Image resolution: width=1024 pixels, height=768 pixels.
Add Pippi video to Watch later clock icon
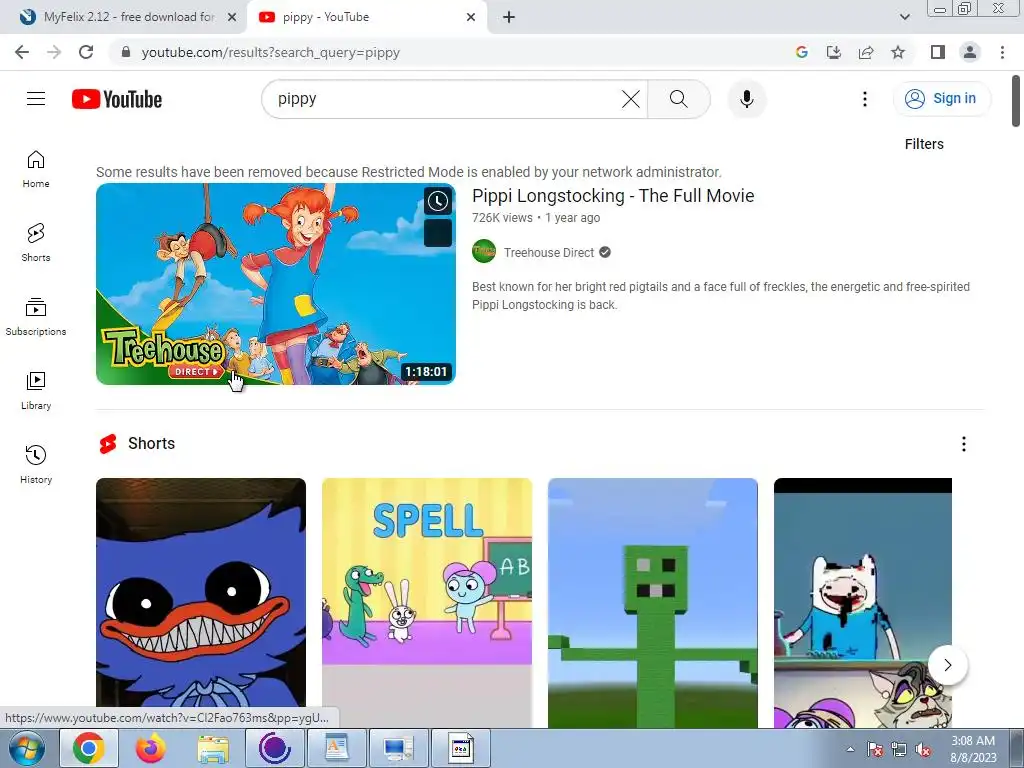pos(438,201)
